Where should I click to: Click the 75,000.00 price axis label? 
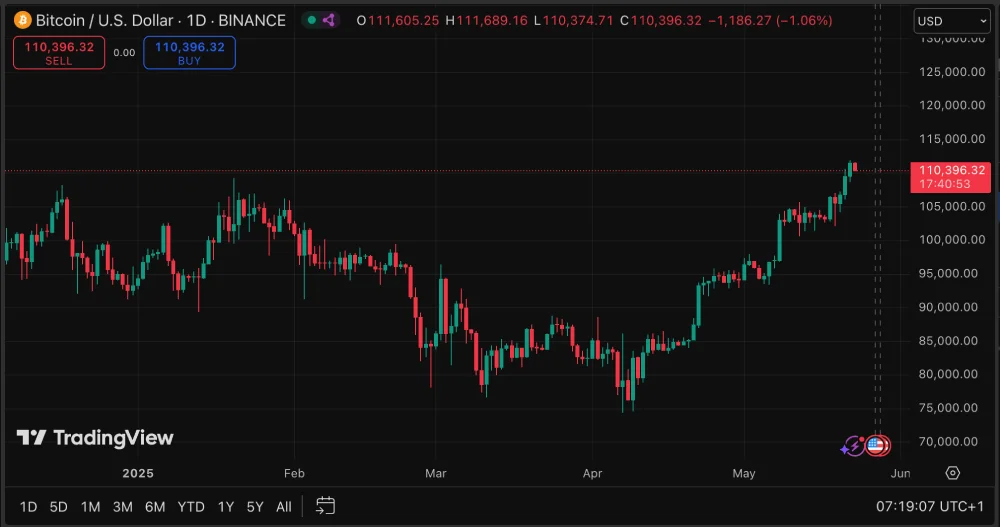pos(948,408)
